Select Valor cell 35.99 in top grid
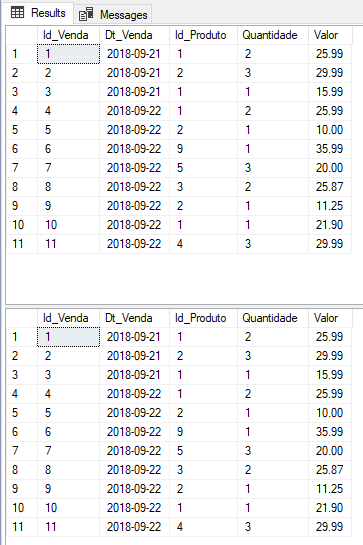363x545 pixels. coord(330,149)
